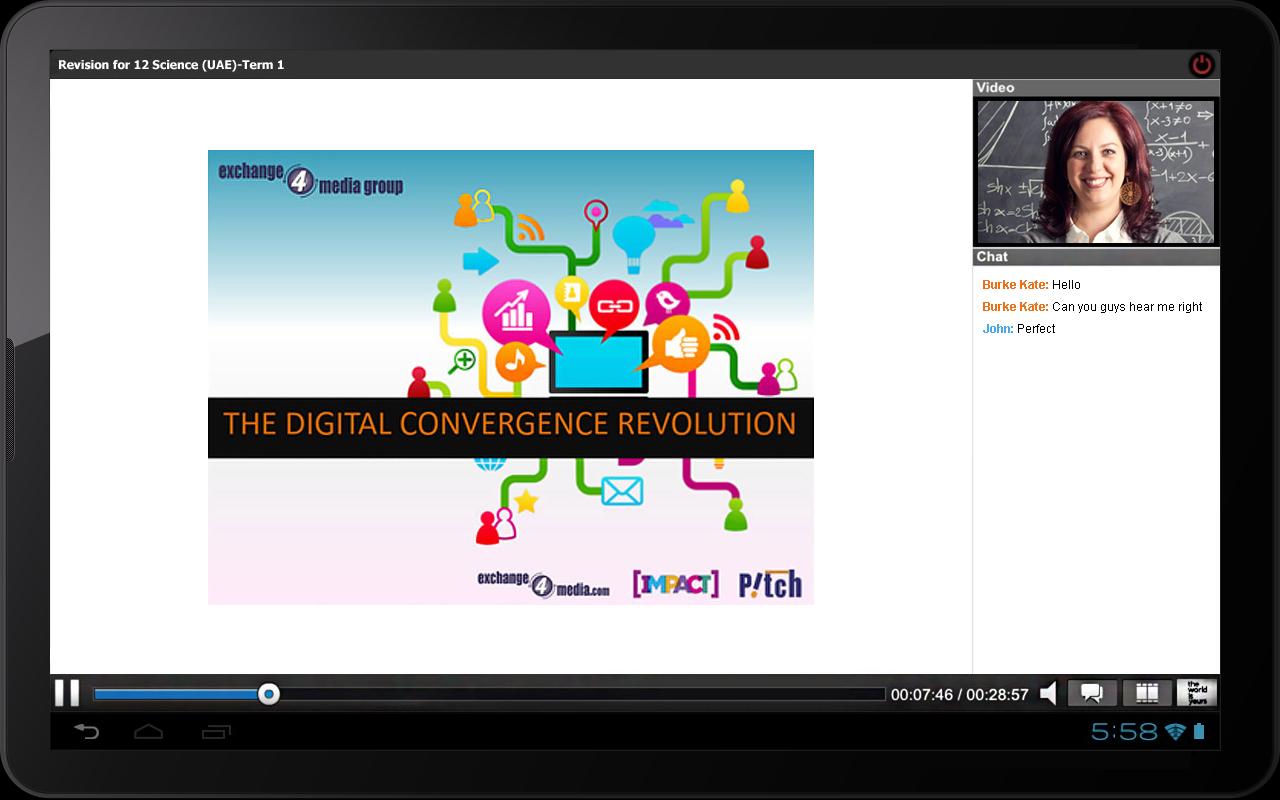
Task: Click the 00:07:46 time display
Action: pyautogui.click(x=922, y=693)
